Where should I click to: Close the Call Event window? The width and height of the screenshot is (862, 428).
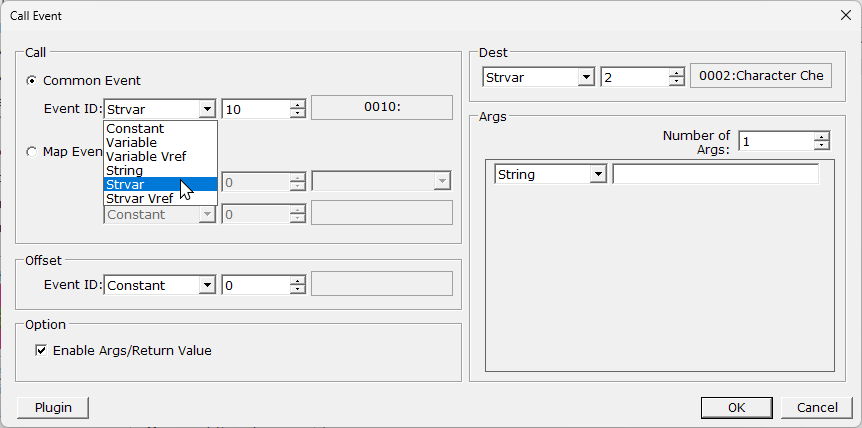[x=846, y=15]
